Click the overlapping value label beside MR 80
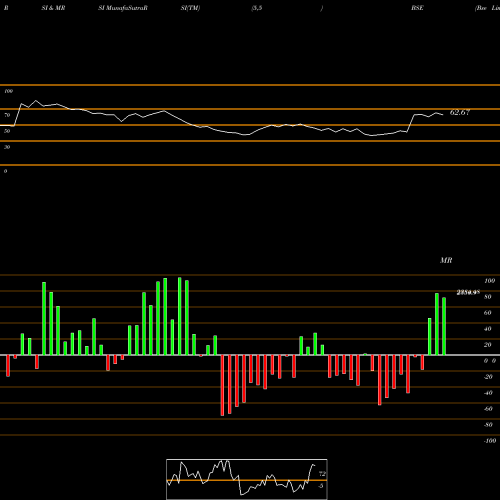 pos(468,293)
